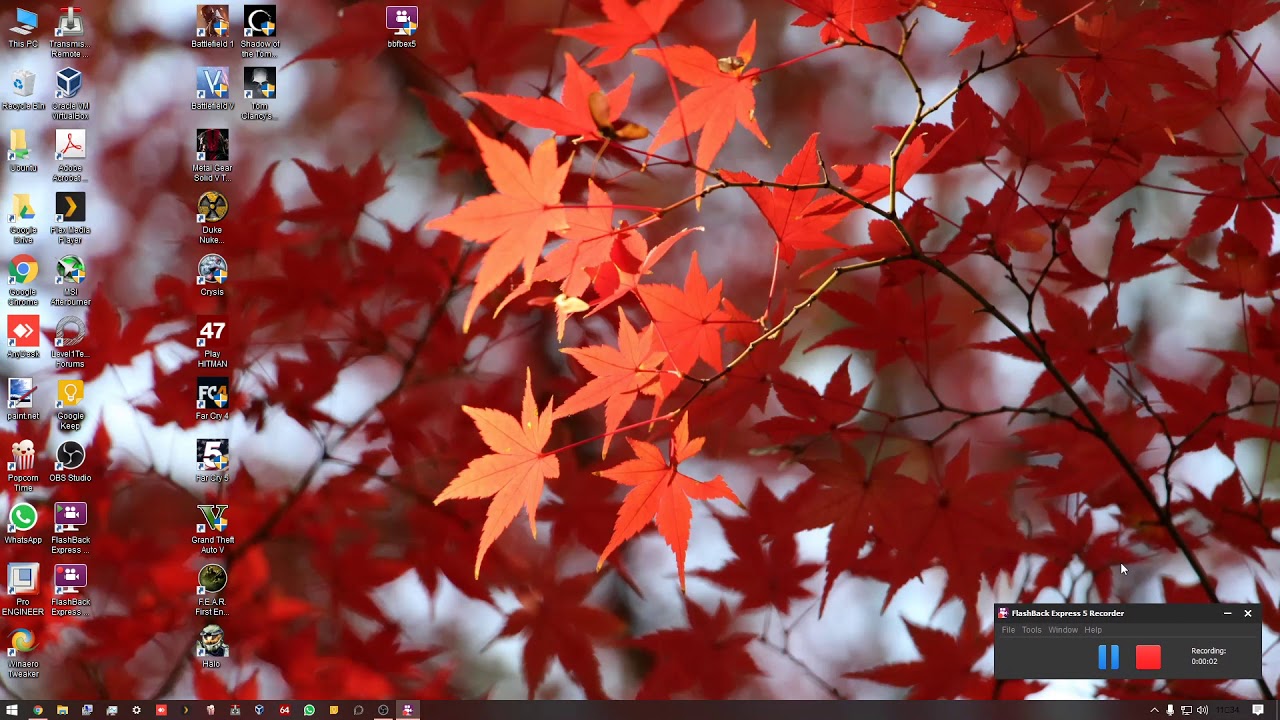
Task: Open Settings gear from the taskbar
Action: (137, 710)
